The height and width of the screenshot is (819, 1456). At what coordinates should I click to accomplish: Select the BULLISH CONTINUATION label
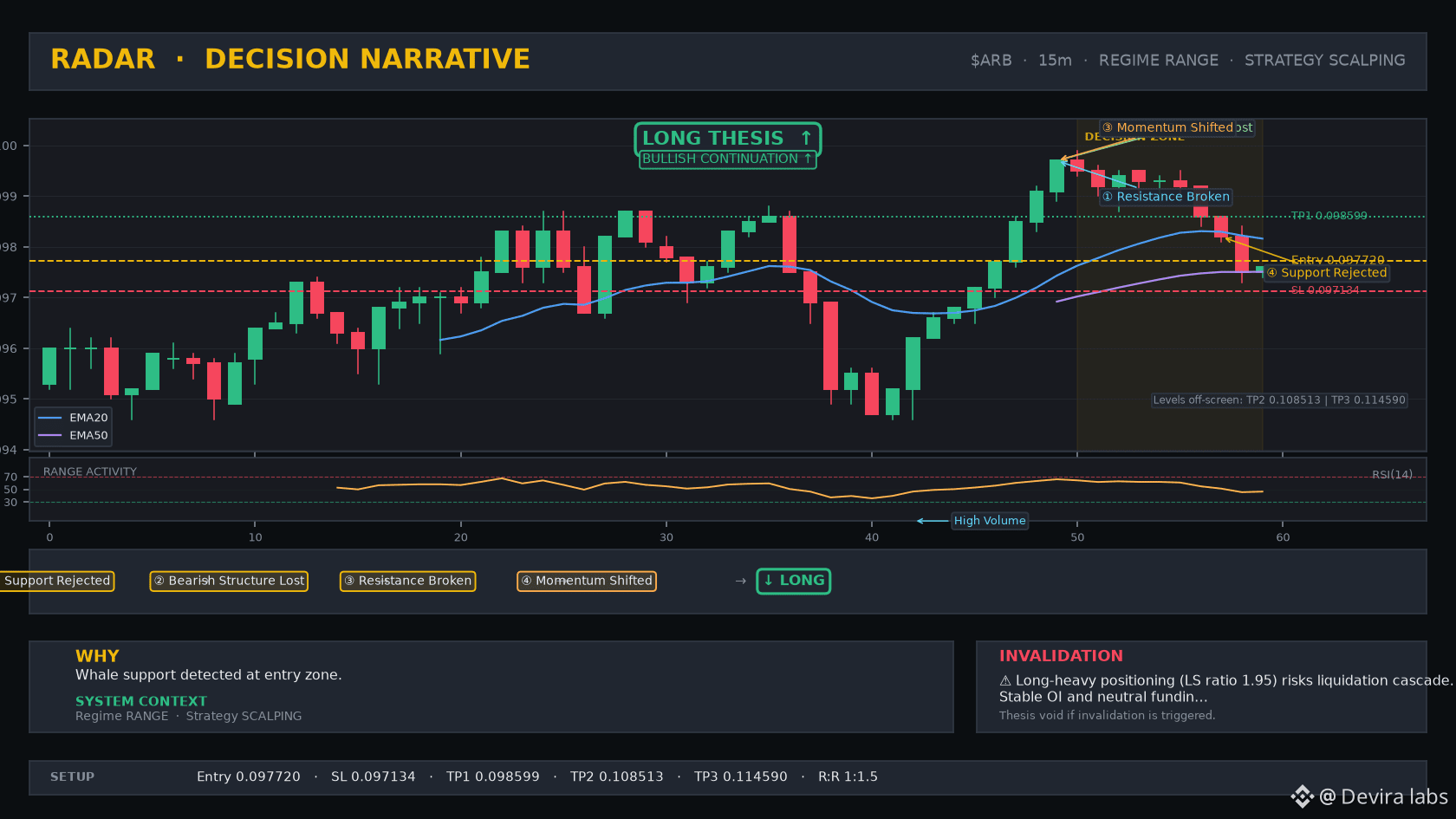[x=727, y=159]
